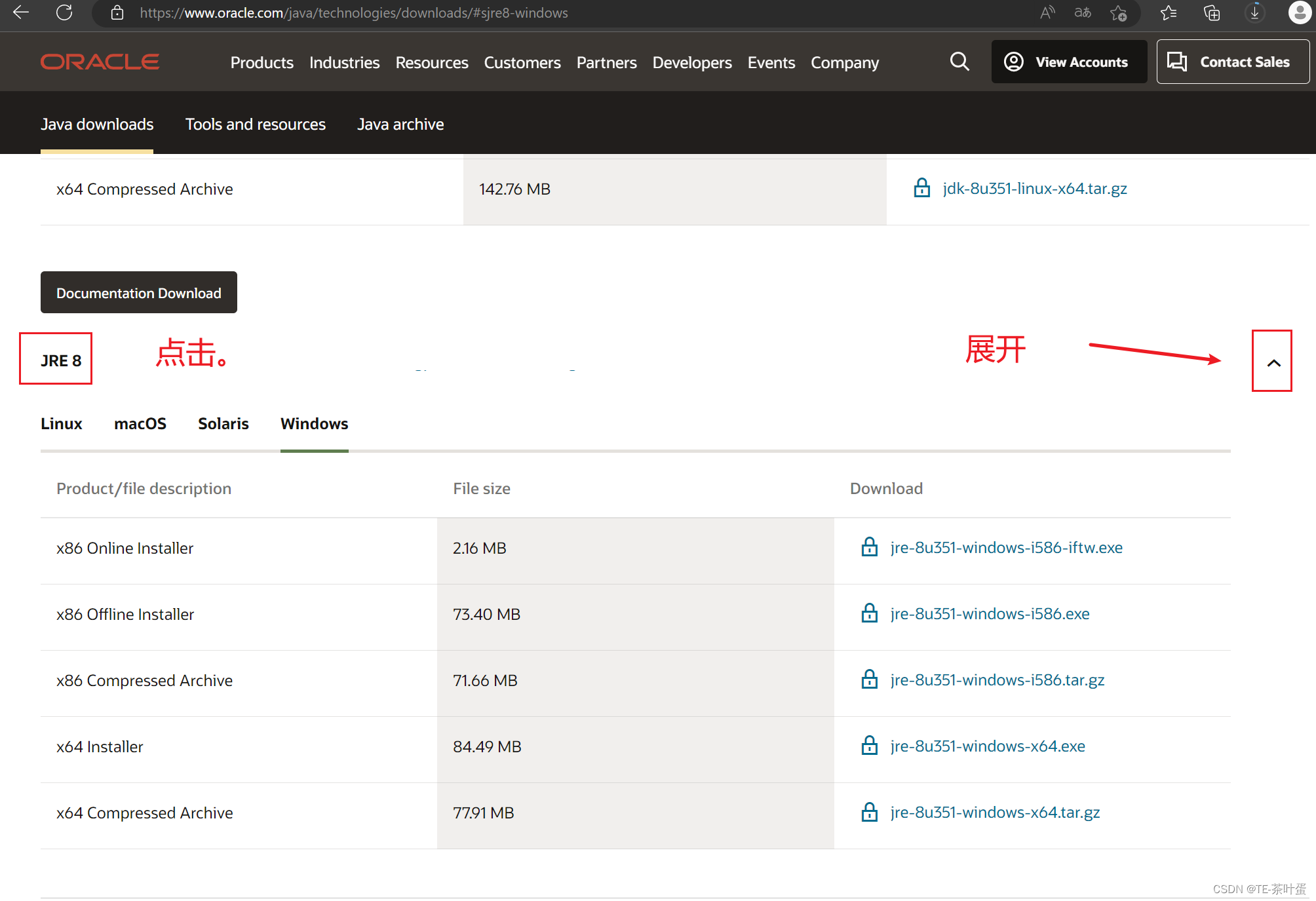The width and height of the screenshot is (1316, 901).
Task: Click the x86 Online Installer description
Action: pos(125,548)
